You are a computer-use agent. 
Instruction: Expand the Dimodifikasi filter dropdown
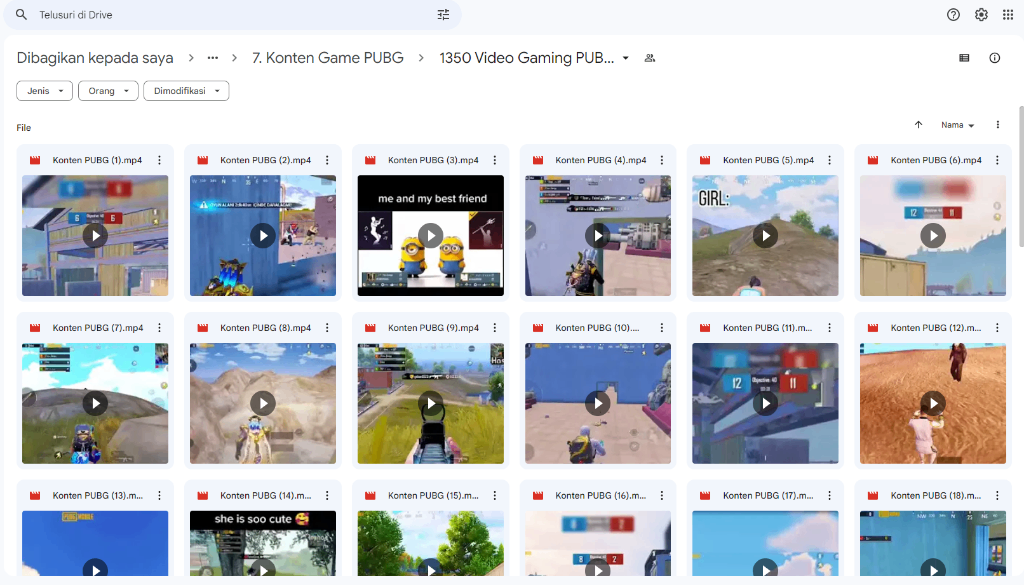pos(186,91)
